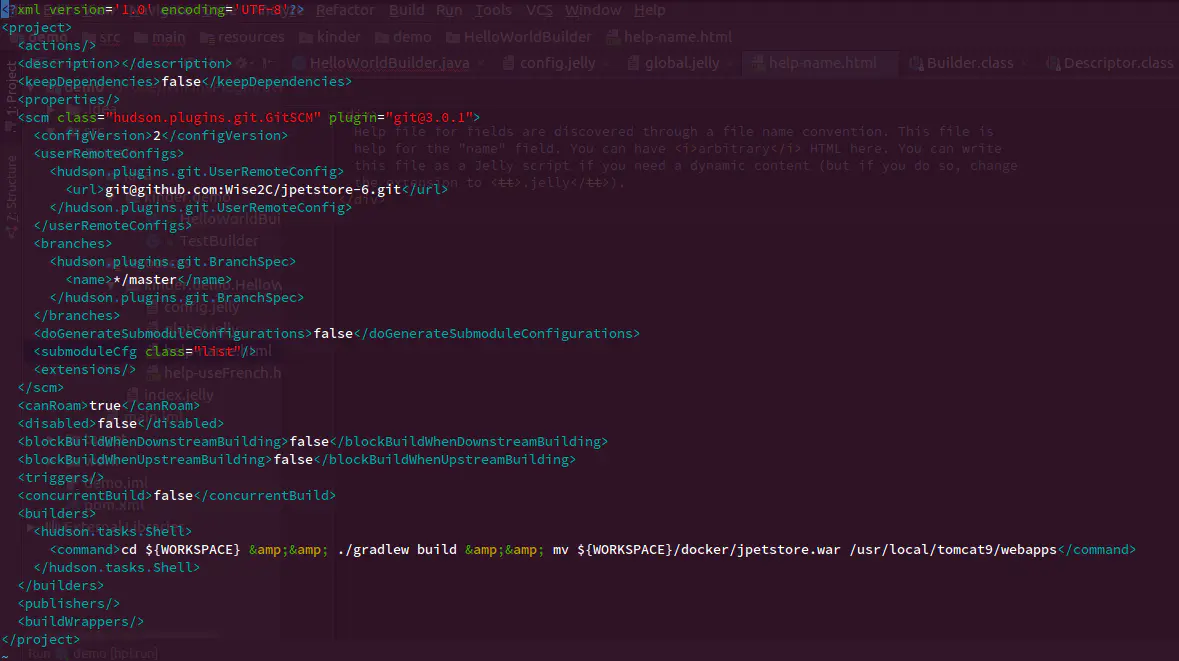The image size is (1179, 661).
Task: Switch to the HelloWorldBuilder.java editor tab
Action: (389, 63)
